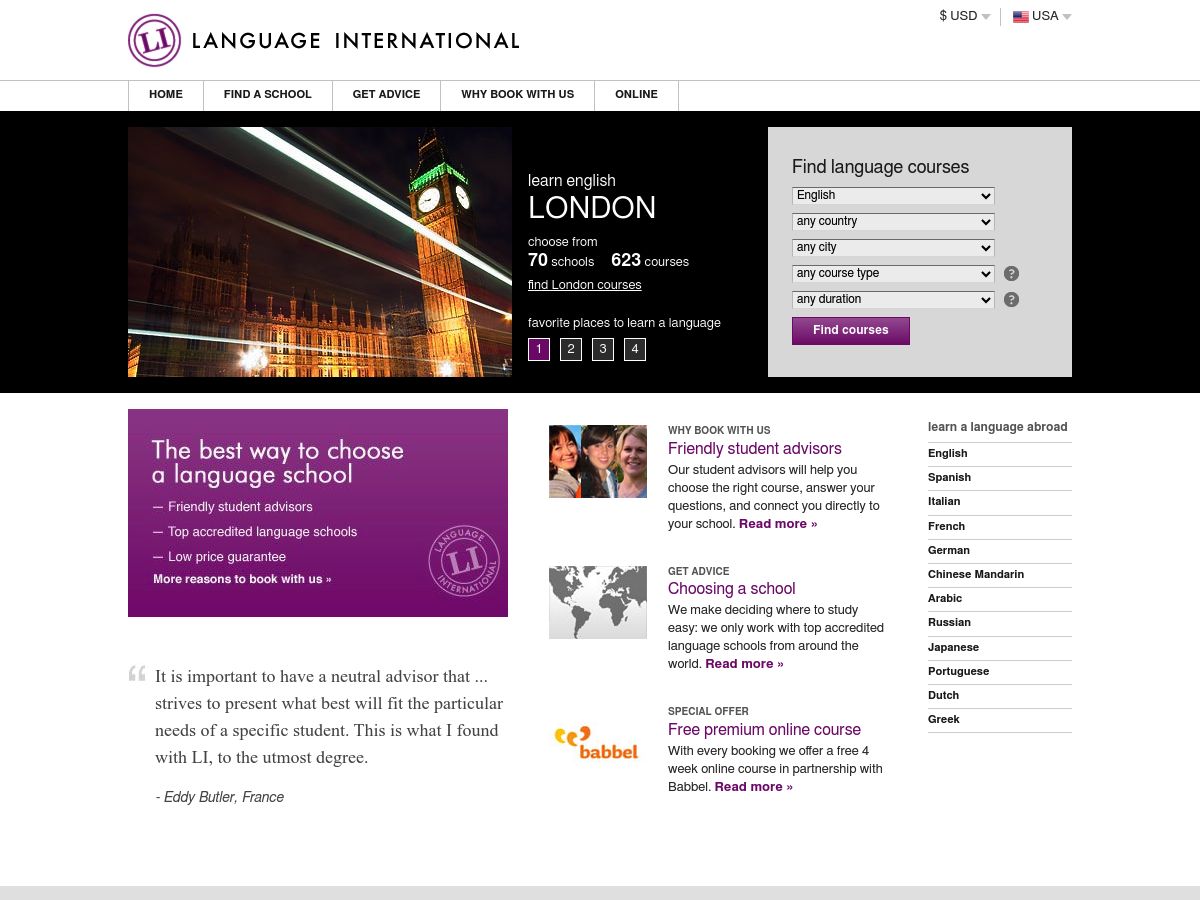Open the $ USD currency dropdown

point(965,16)
